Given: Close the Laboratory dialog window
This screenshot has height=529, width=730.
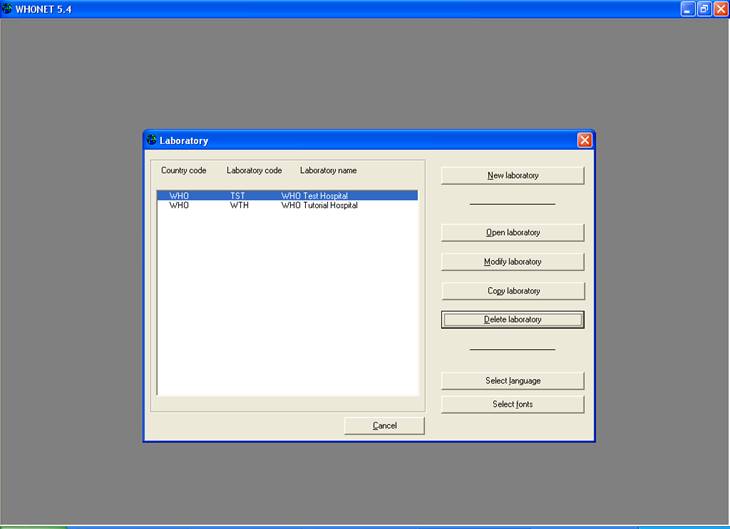Looking at the screenshot, I should 585,140.
